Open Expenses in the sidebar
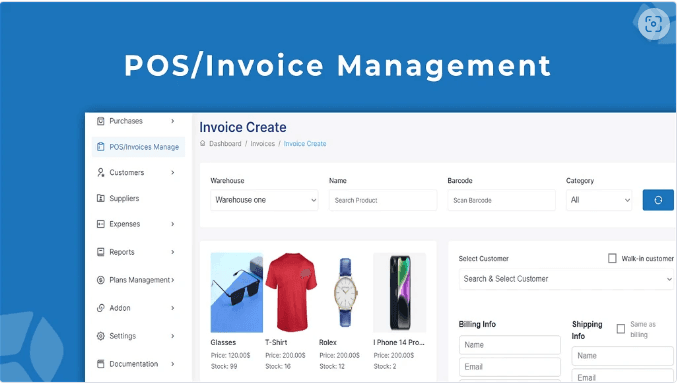The width and height of the screenshot is (693, 390). (x=125, y=224)
